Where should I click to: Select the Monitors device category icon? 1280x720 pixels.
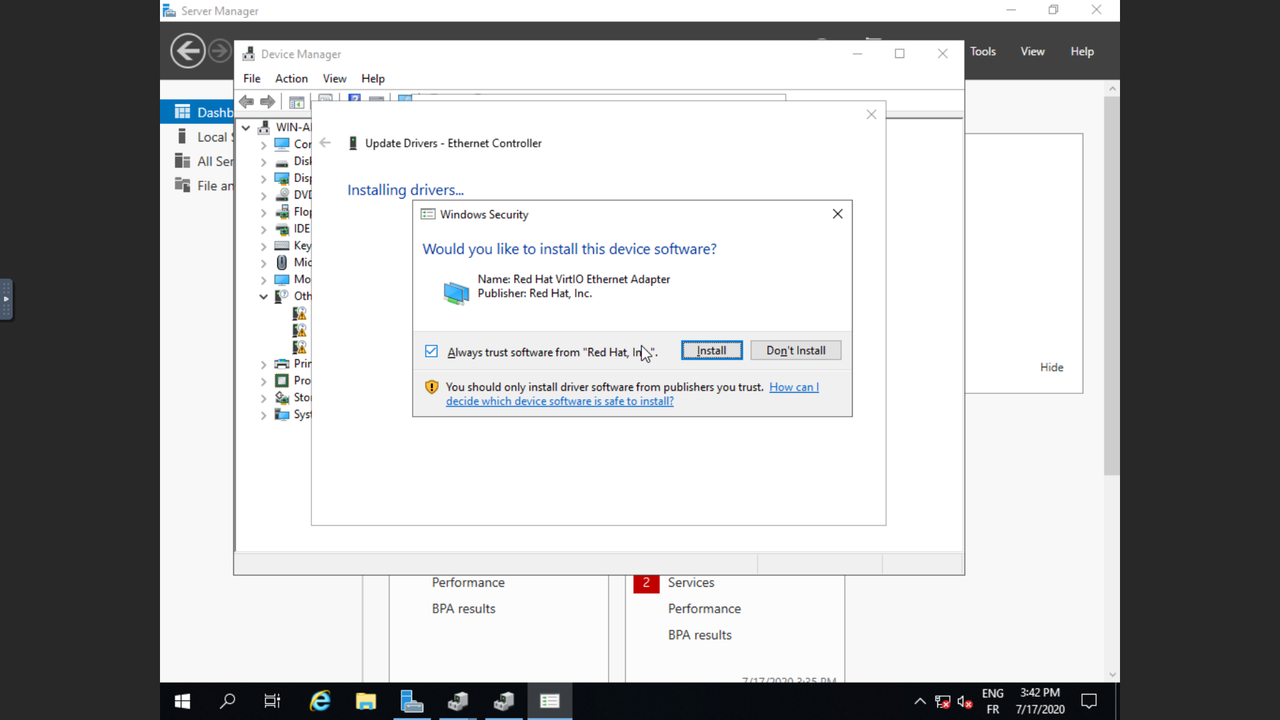[x=282, y=279]
